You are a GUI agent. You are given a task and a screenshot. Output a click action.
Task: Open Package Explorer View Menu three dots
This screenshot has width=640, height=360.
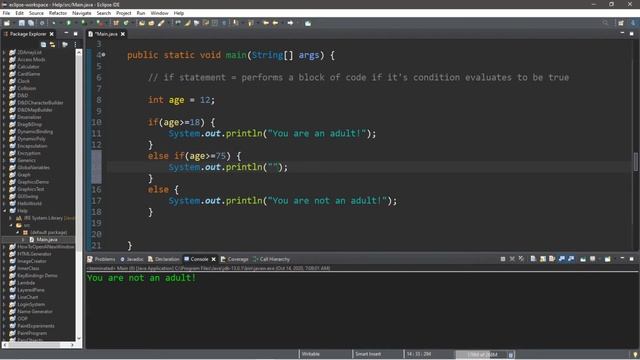click(76, 44)
